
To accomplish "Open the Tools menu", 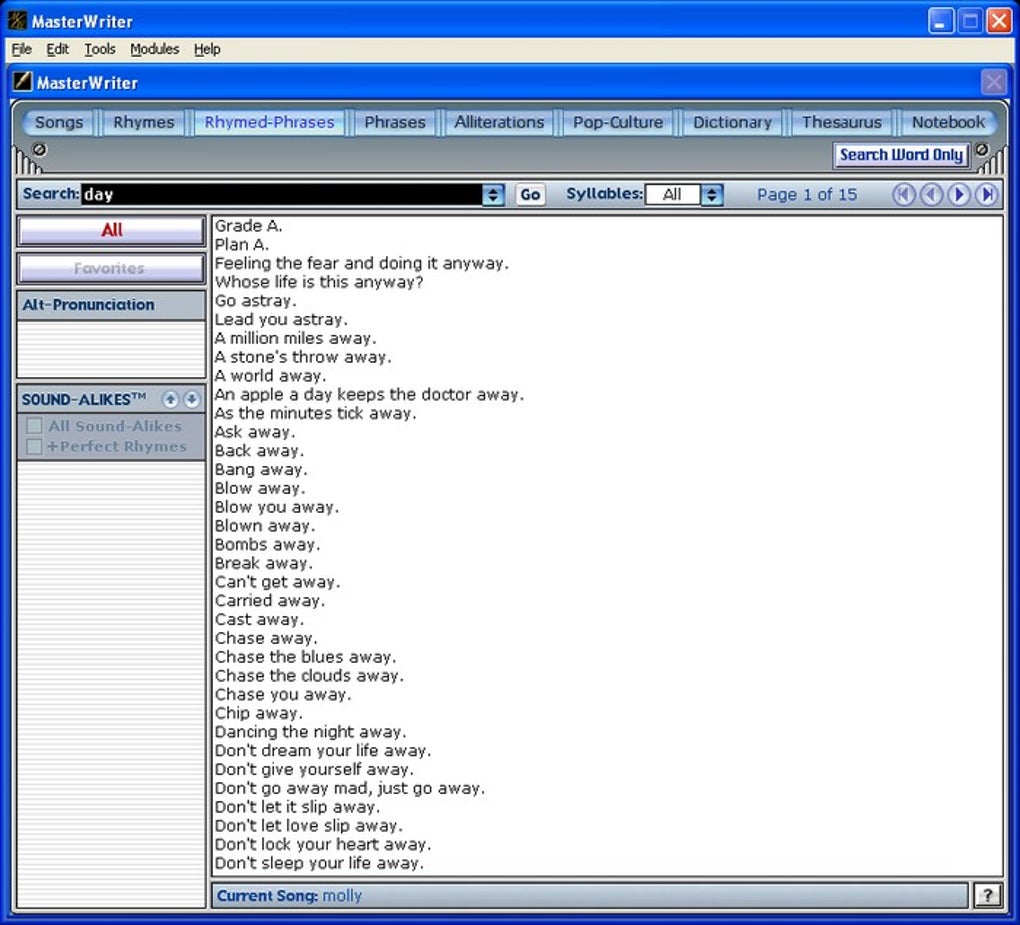I will (100, 49).
